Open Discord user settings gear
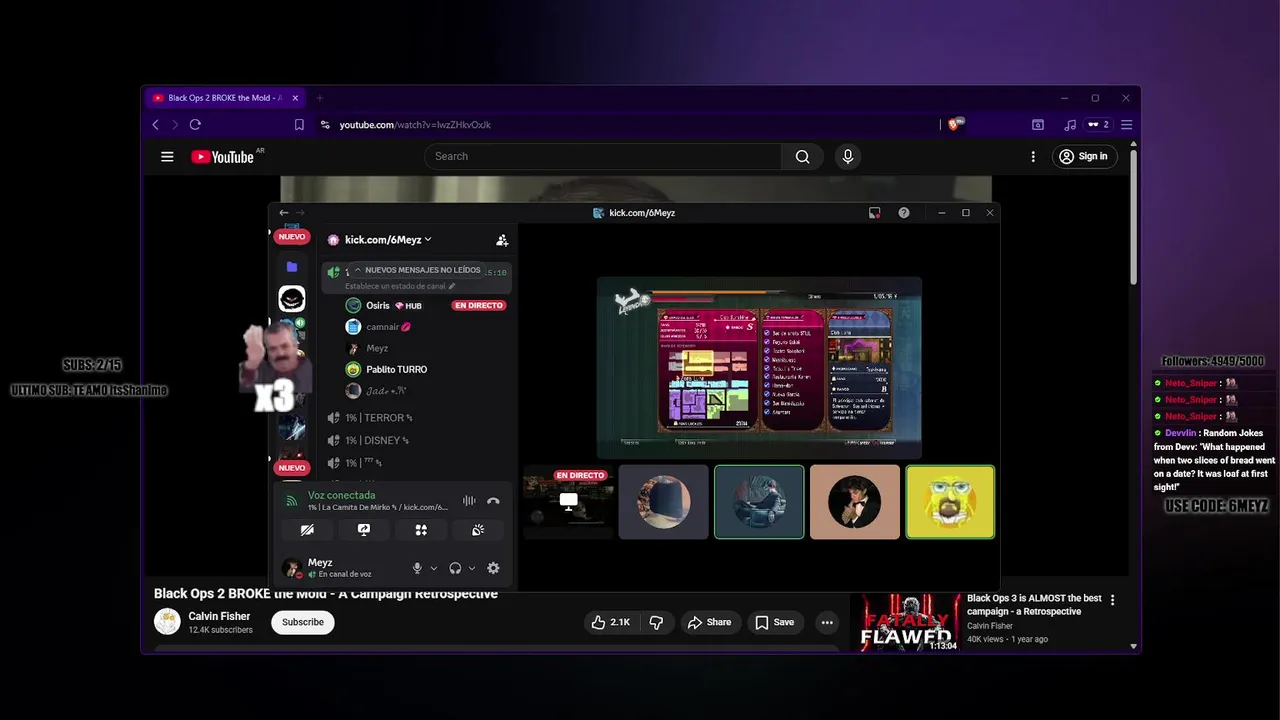The width and height of the screenshot is (1280, 720). 493,568
